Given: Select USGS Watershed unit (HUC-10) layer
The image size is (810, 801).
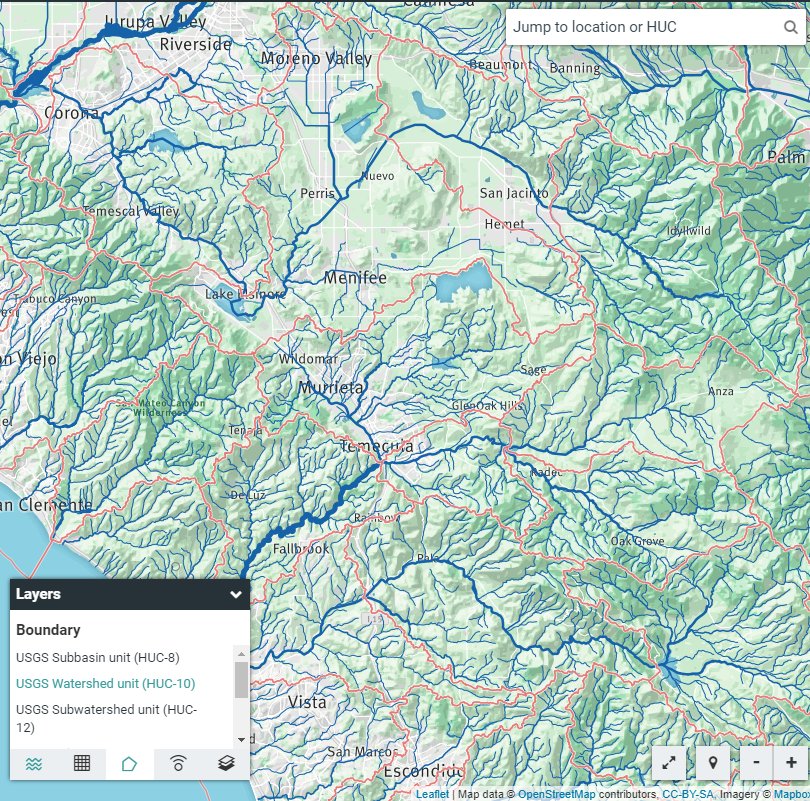Looking at the screenshot, I should [105, 683].
